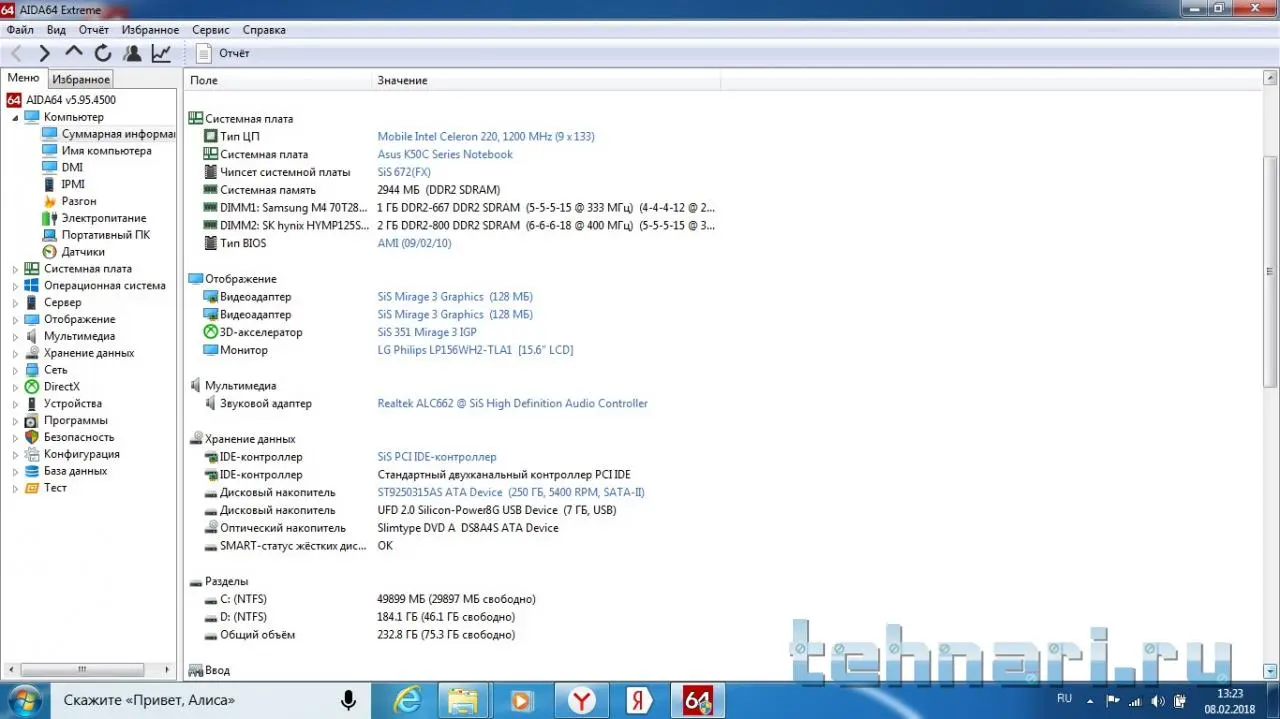The height and width of the screenshot is (719, 1280).
Task: Open ST9250315AS ATA Device link
Action: coord(511,492)
